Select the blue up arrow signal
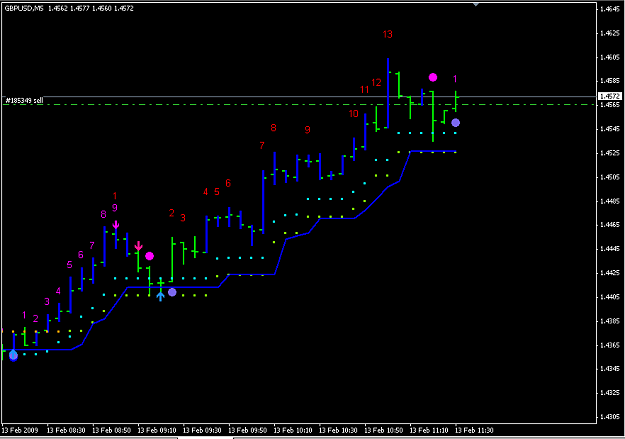Image resolution: width=625 pixels, height=439 pixels. (160, 297)
